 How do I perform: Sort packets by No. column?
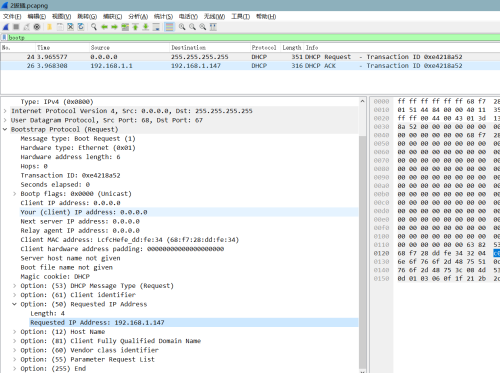[x=18, y=48]
